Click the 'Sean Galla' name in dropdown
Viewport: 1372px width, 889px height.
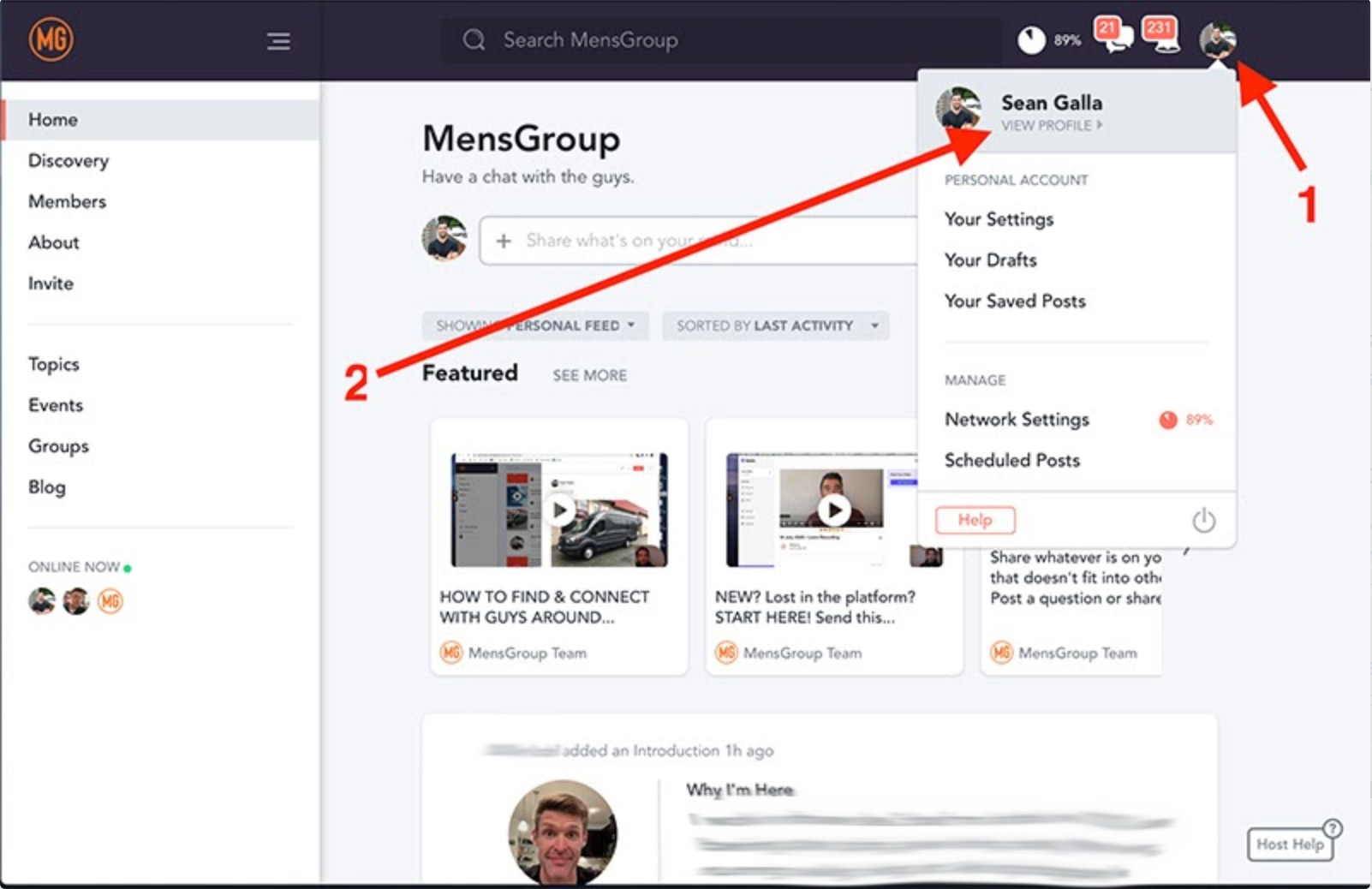coord(1052,103)
